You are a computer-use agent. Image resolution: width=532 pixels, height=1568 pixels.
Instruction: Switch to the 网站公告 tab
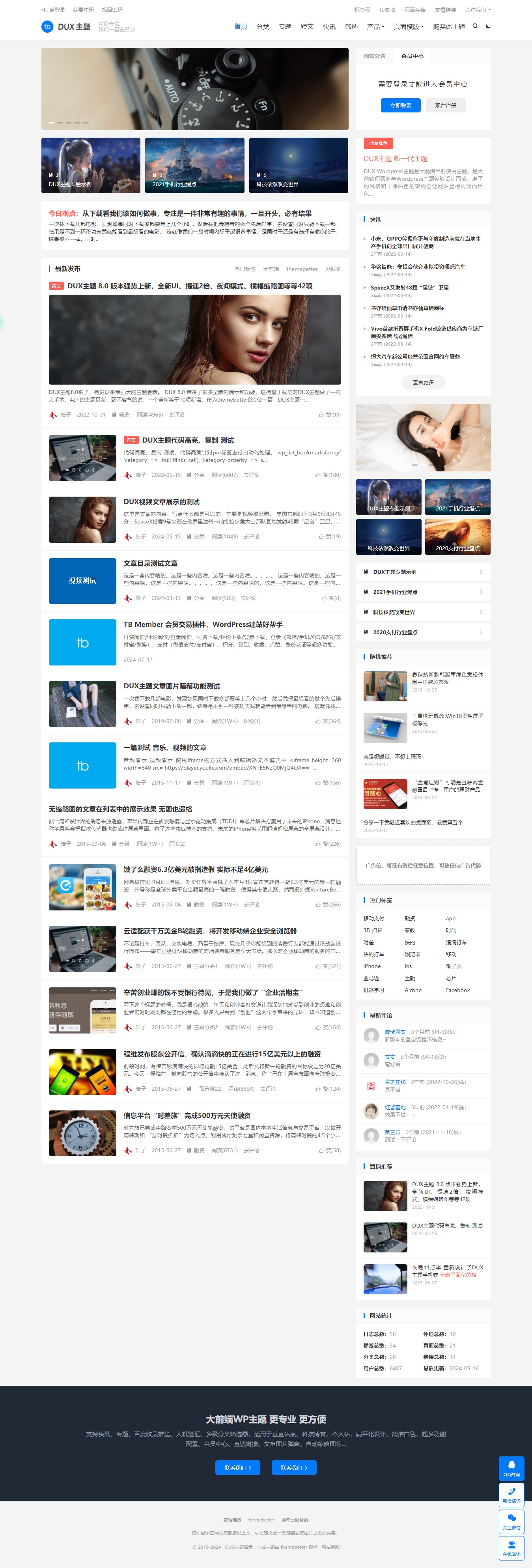click(374, 56)
